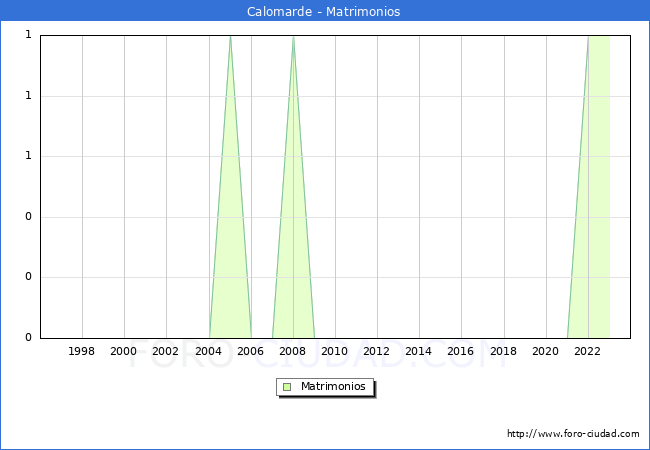This screenshot has width=650, height=450.
Task: Click the Calomarde - Matrimonios chart title
Action: [324, 11]
